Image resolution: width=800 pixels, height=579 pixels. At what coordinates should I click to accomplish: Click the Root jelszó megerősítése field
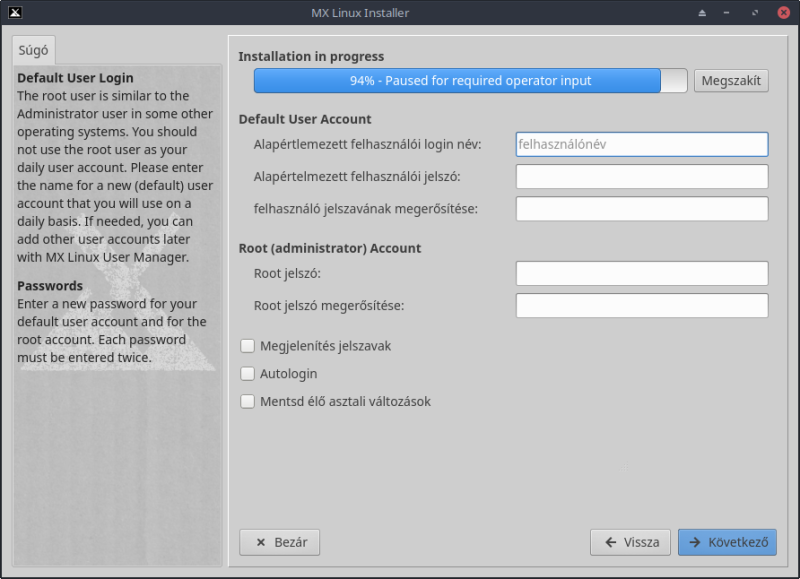[642, 306]
